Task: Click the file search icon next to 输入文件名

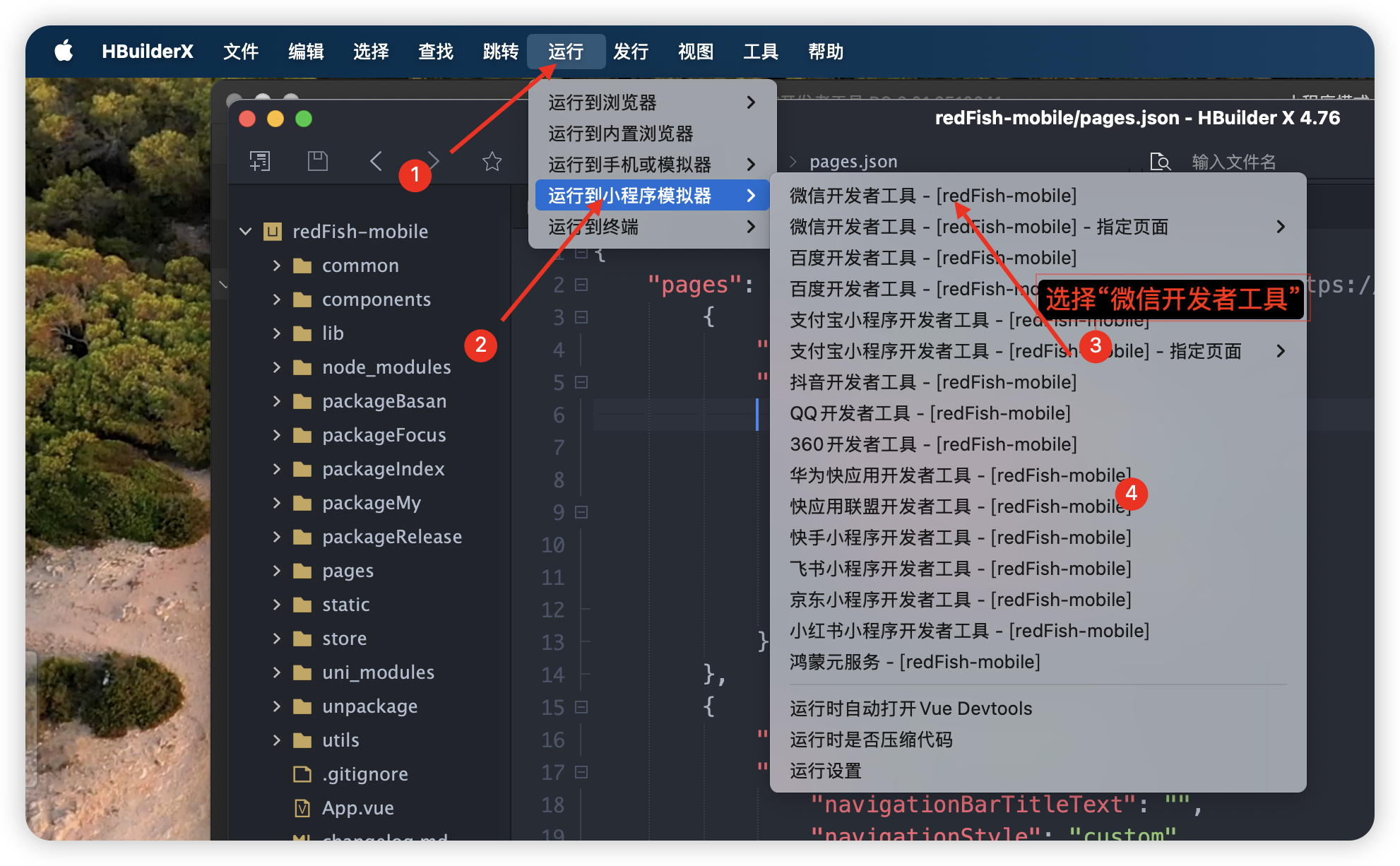Action: tap(1161, 162)
